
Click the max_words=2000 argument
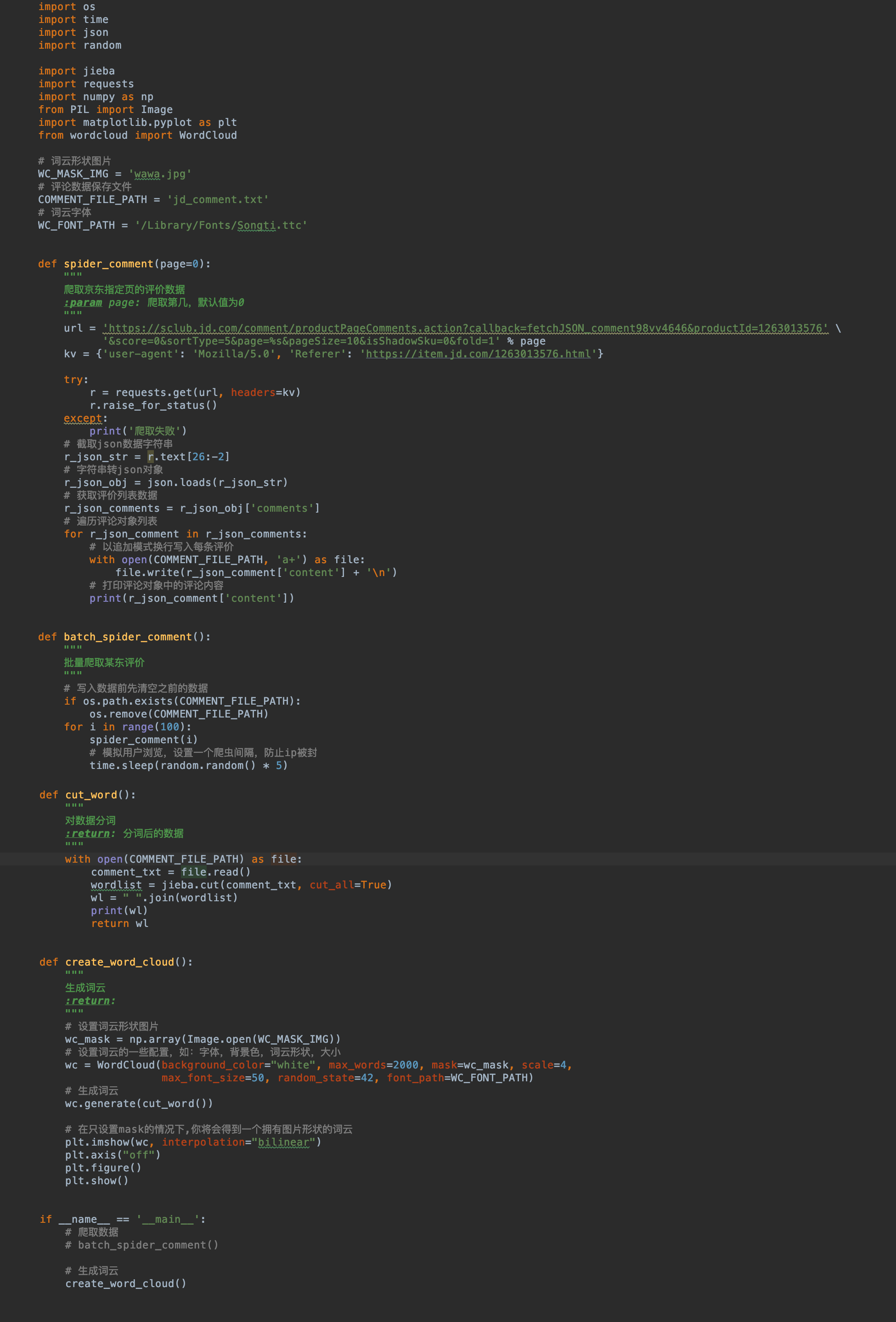(373, 1065)
